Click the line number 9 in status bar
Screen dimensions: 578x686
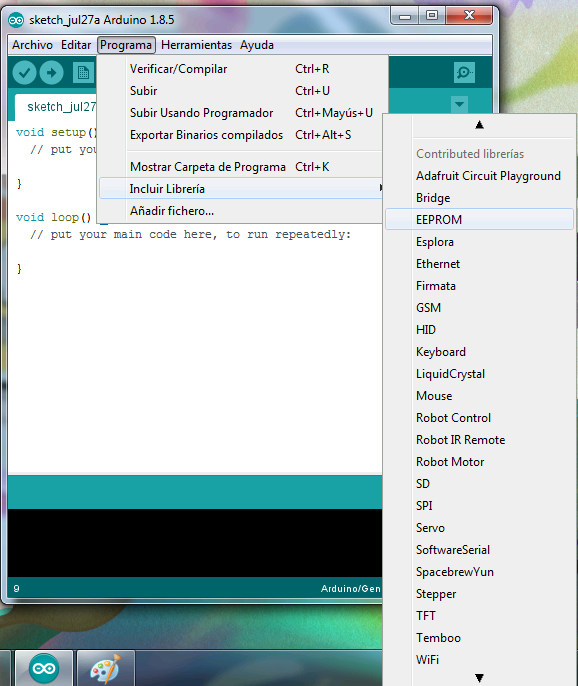pyautogui.click(x=16, y=588)
